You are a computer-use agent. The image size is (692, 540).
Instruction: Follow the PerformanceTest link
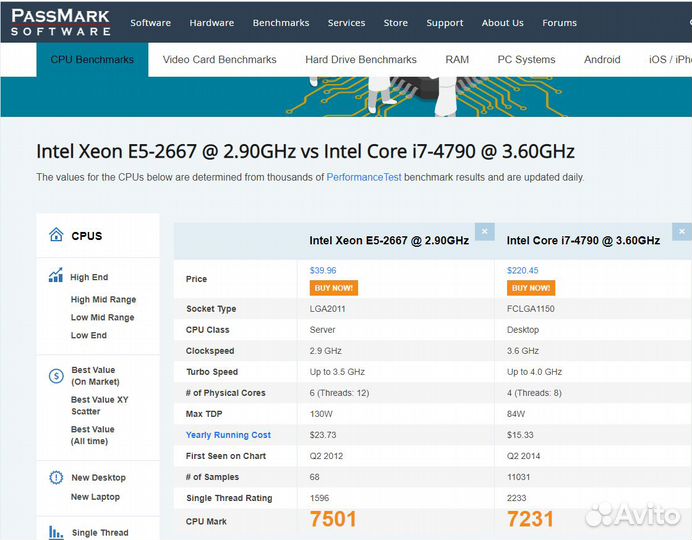364,177
